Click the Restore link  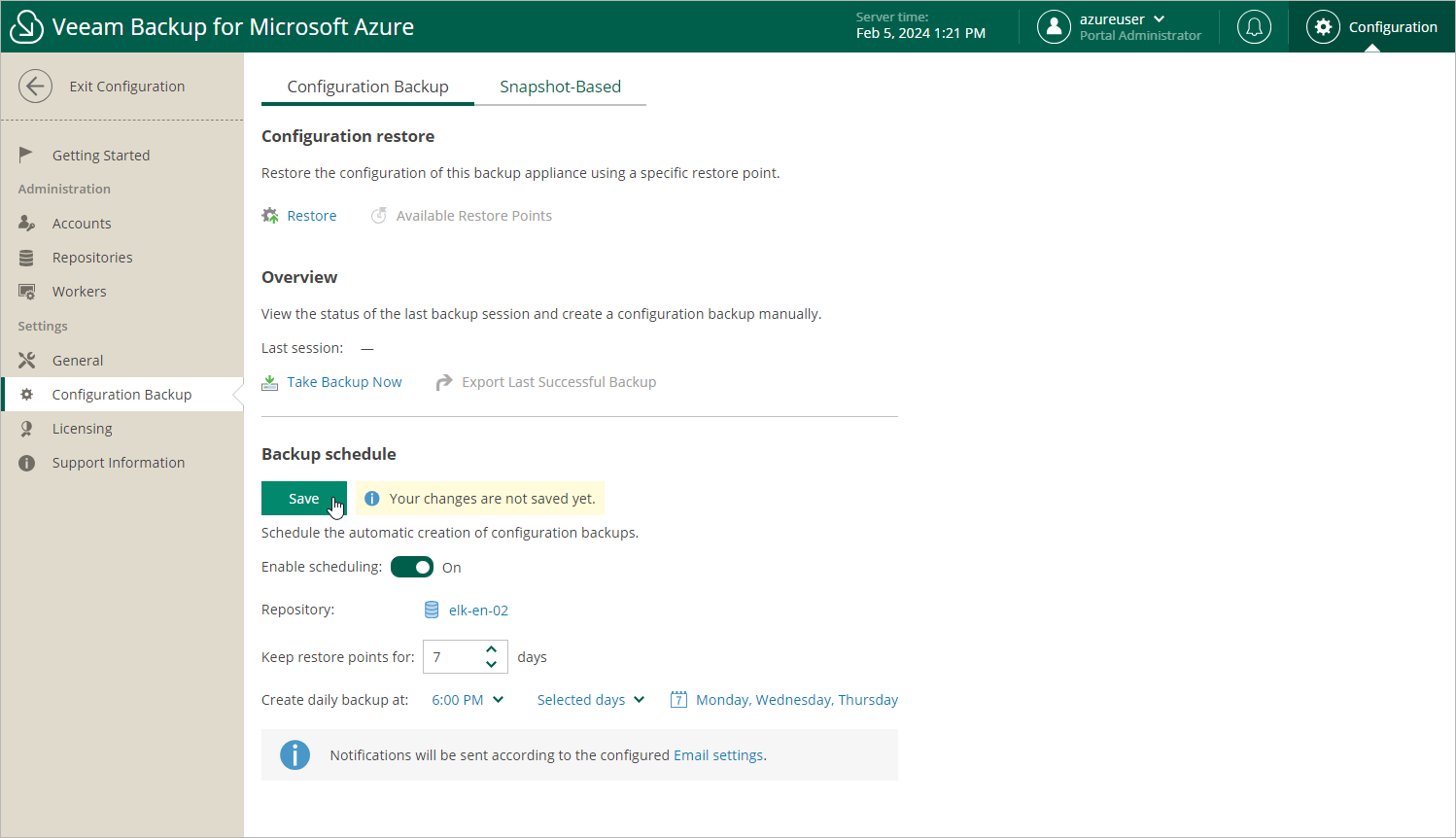312,216
